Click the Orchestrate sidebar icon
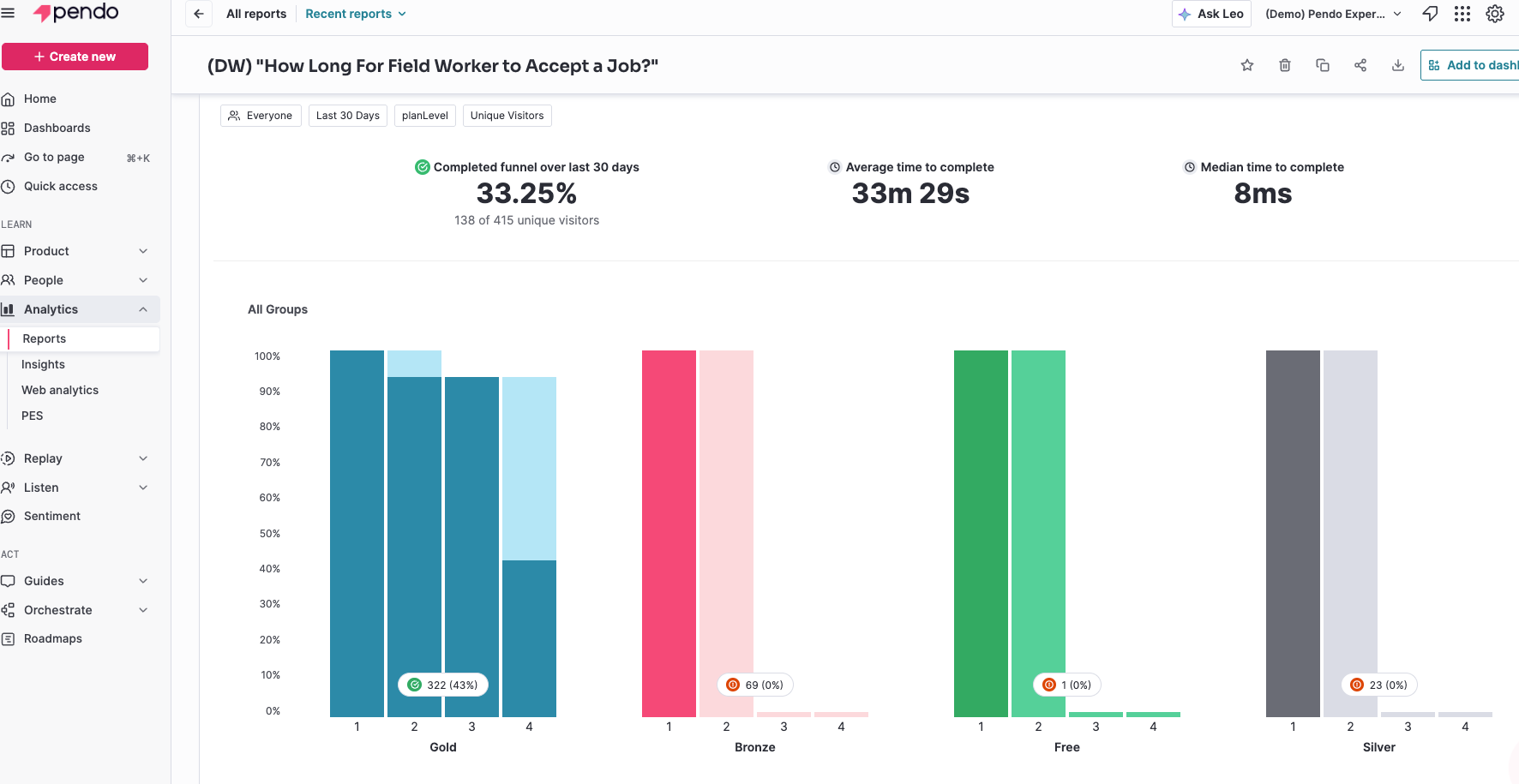 click(x=9, y=610)
